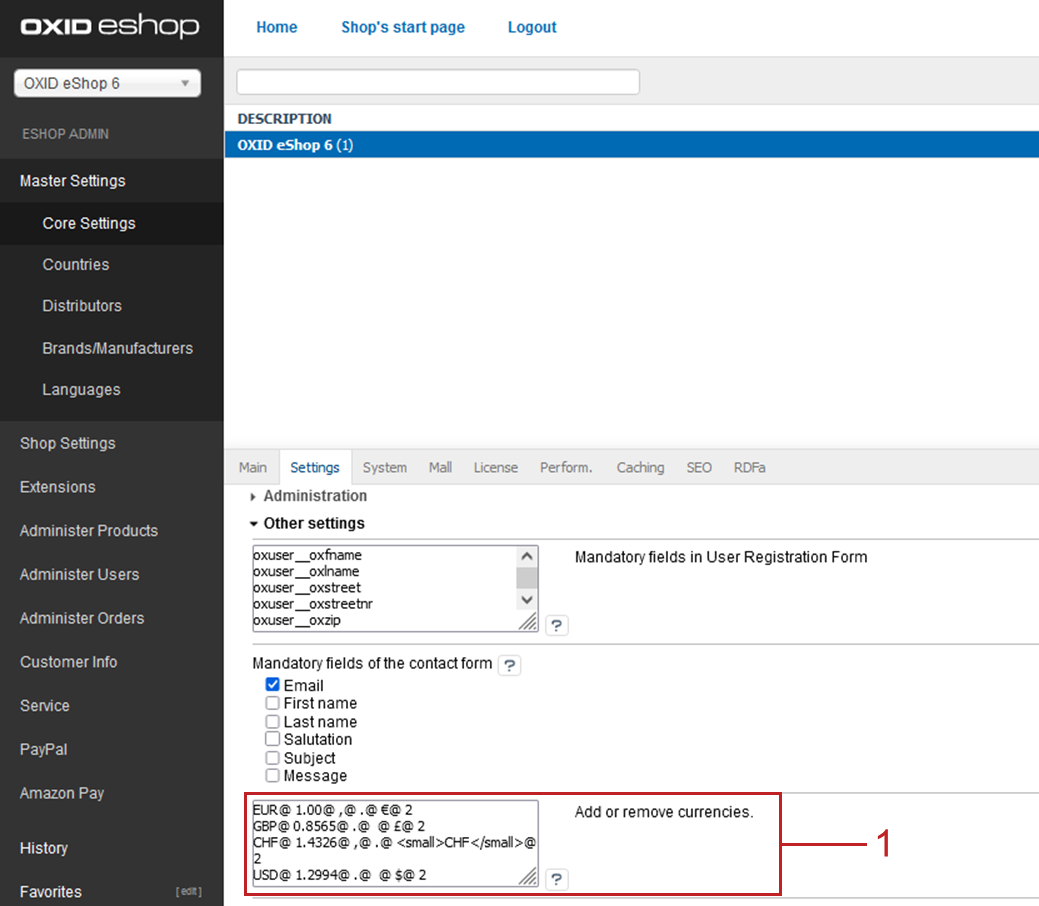This screenshot has width=1039, height=906.
Task: Click into the currencies textarea
Action: 385,842
